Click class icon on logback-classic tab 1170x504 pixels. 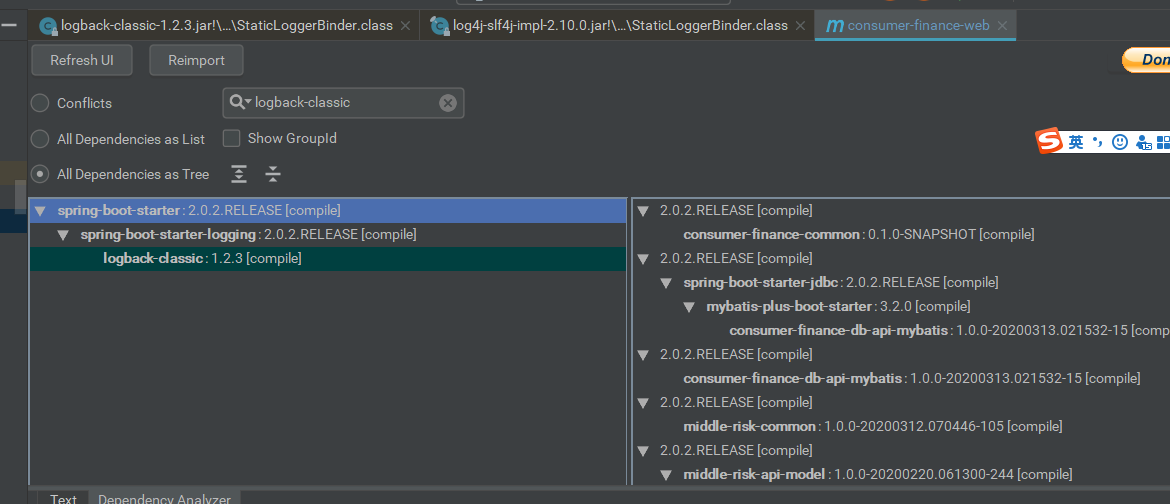[49, 26]
